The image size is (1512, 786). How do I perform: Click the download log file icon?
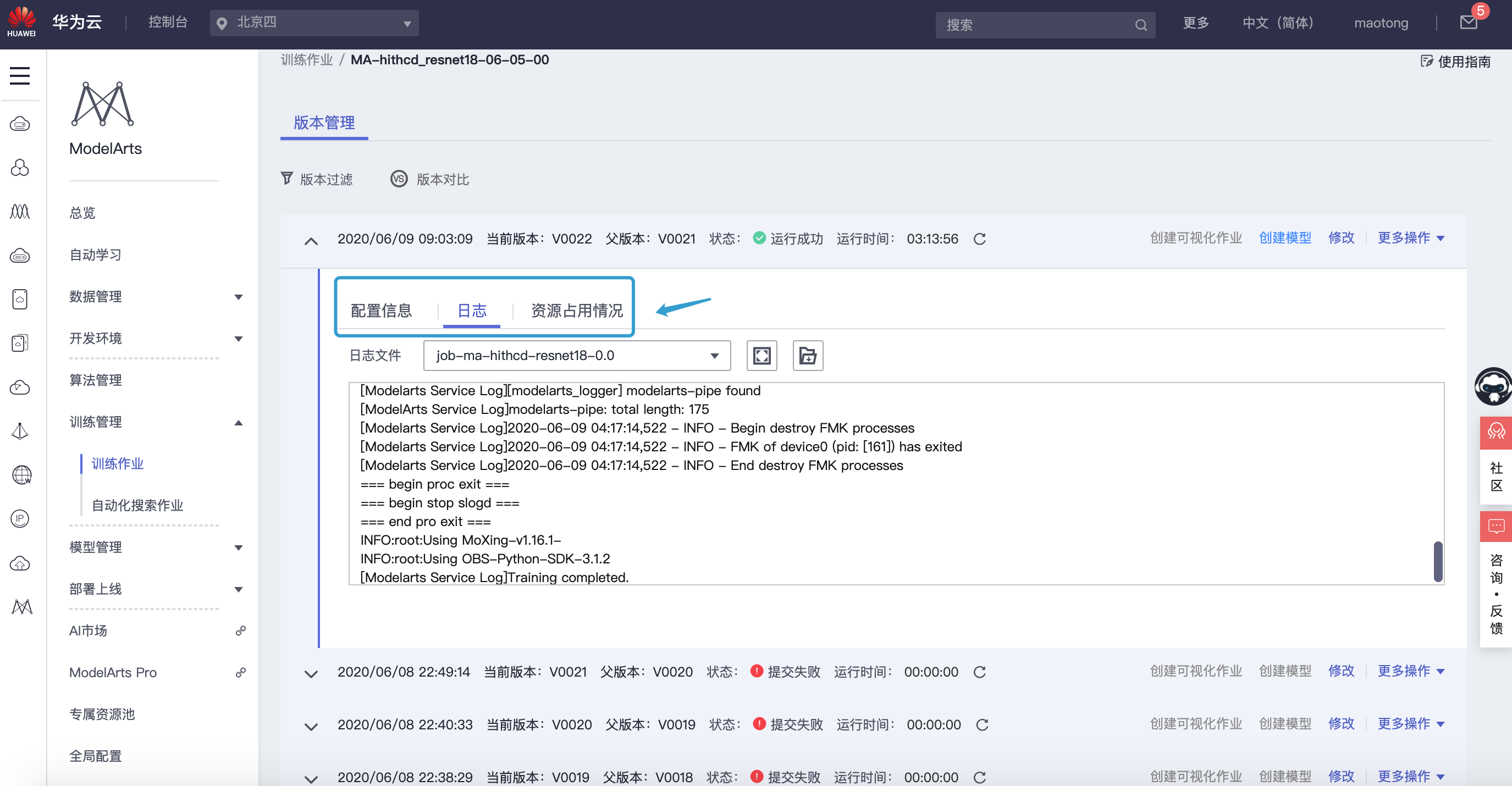click(808, 356)
